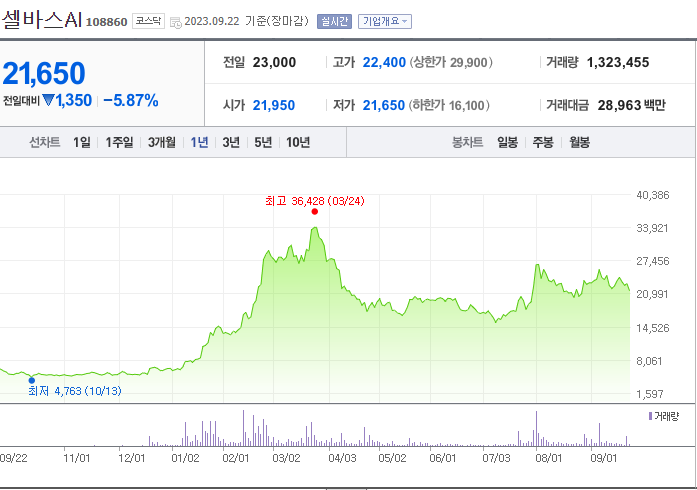The width and height of the screenshot is (697, 490).
Task: Select the 1년 chart period
Action: (199, 142)
